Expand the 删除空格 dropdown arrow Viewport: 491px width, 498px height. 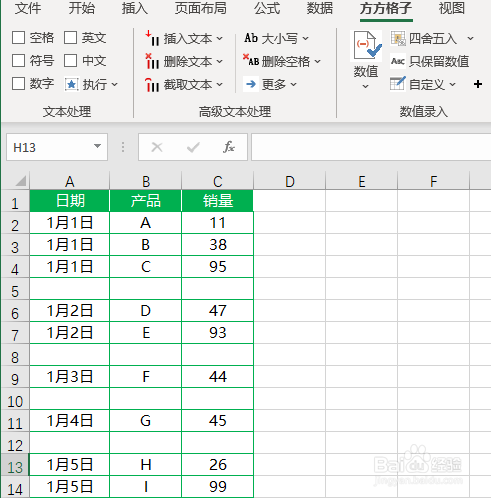[317, 62]
